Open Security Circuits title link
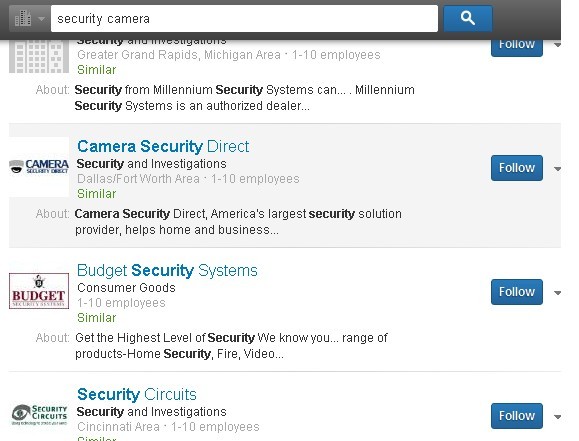This screenshot has width=579, height=441. (x=137, y=394)
